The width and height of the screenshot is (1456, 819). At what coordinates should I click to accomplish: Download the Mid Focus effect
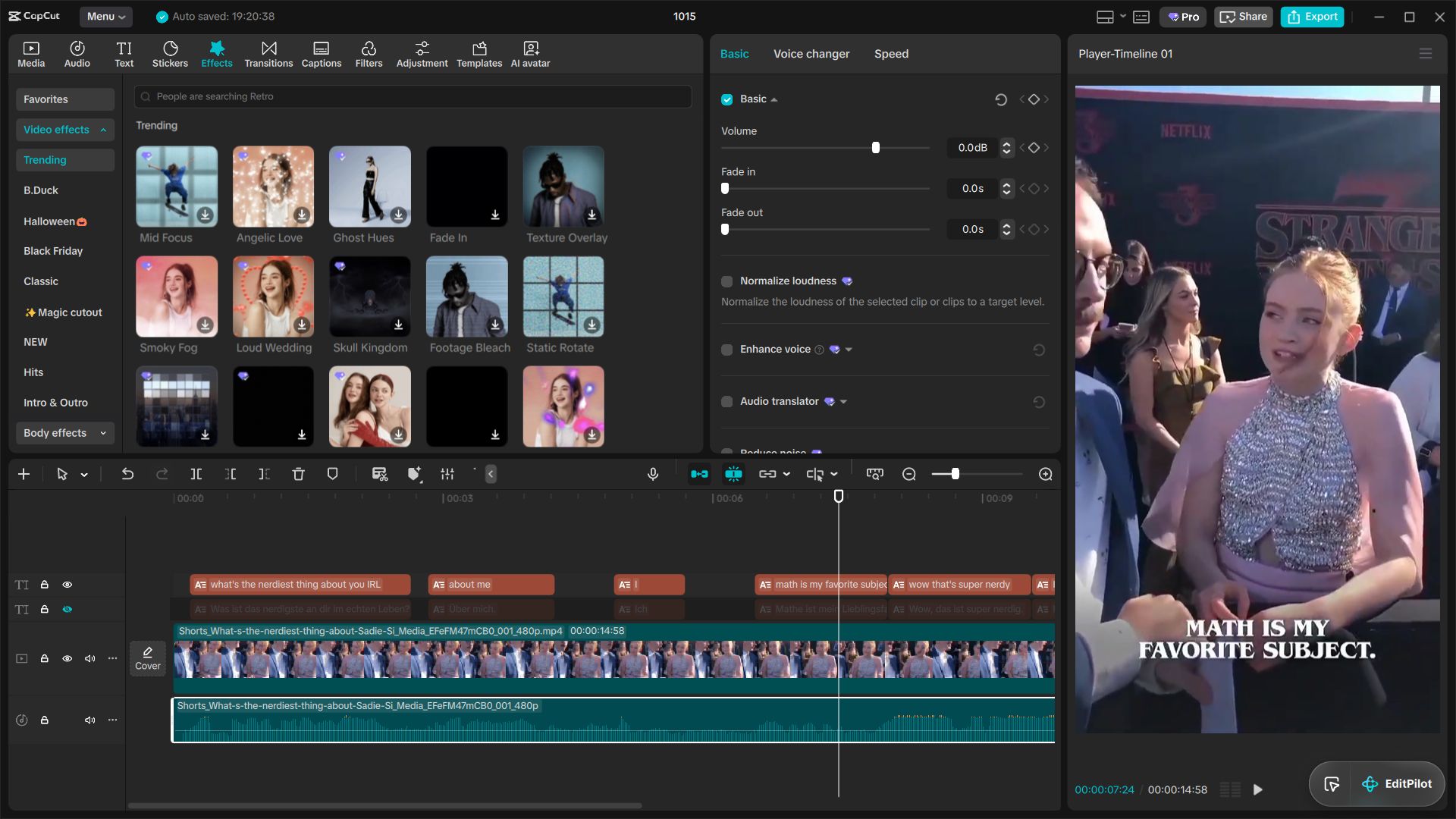pyautogui.click(x=205, y=215)
